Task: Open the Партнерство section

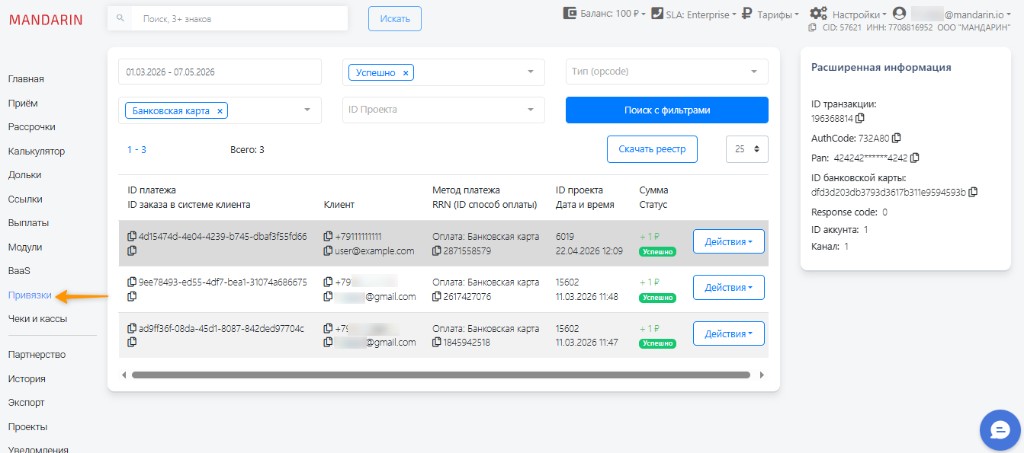Action: [37, 354]
